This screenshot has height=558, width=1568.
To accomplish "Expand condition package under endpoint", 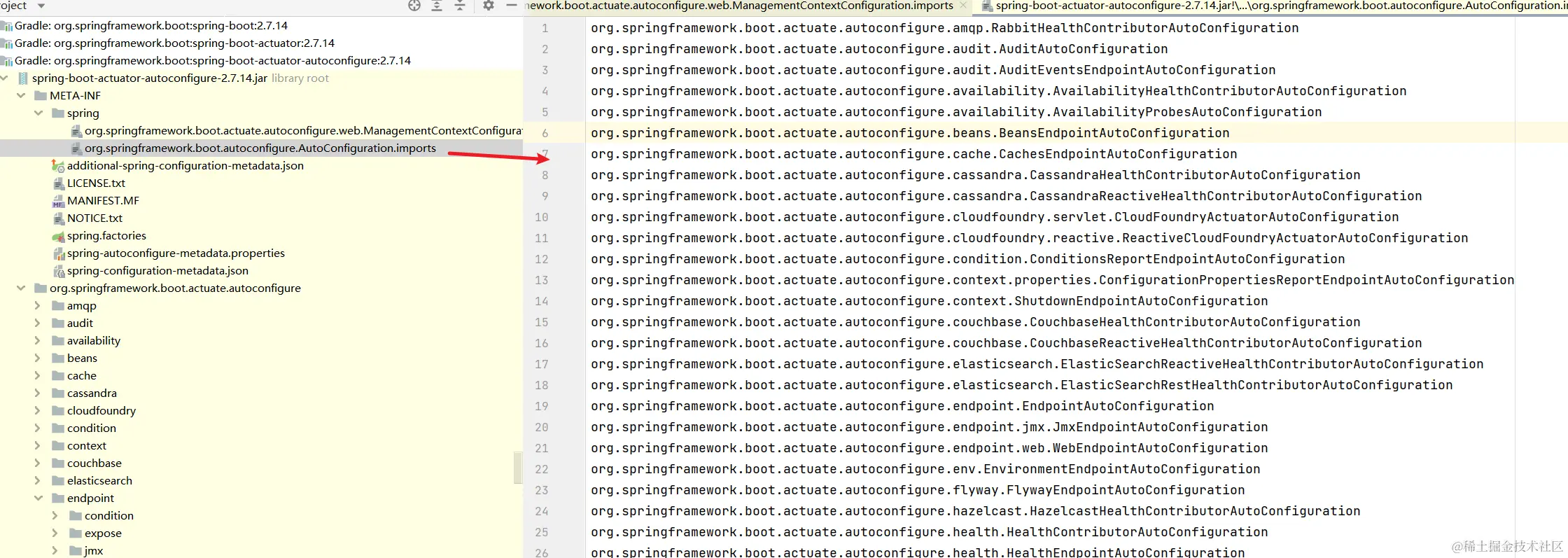I will tap(55, 516).
